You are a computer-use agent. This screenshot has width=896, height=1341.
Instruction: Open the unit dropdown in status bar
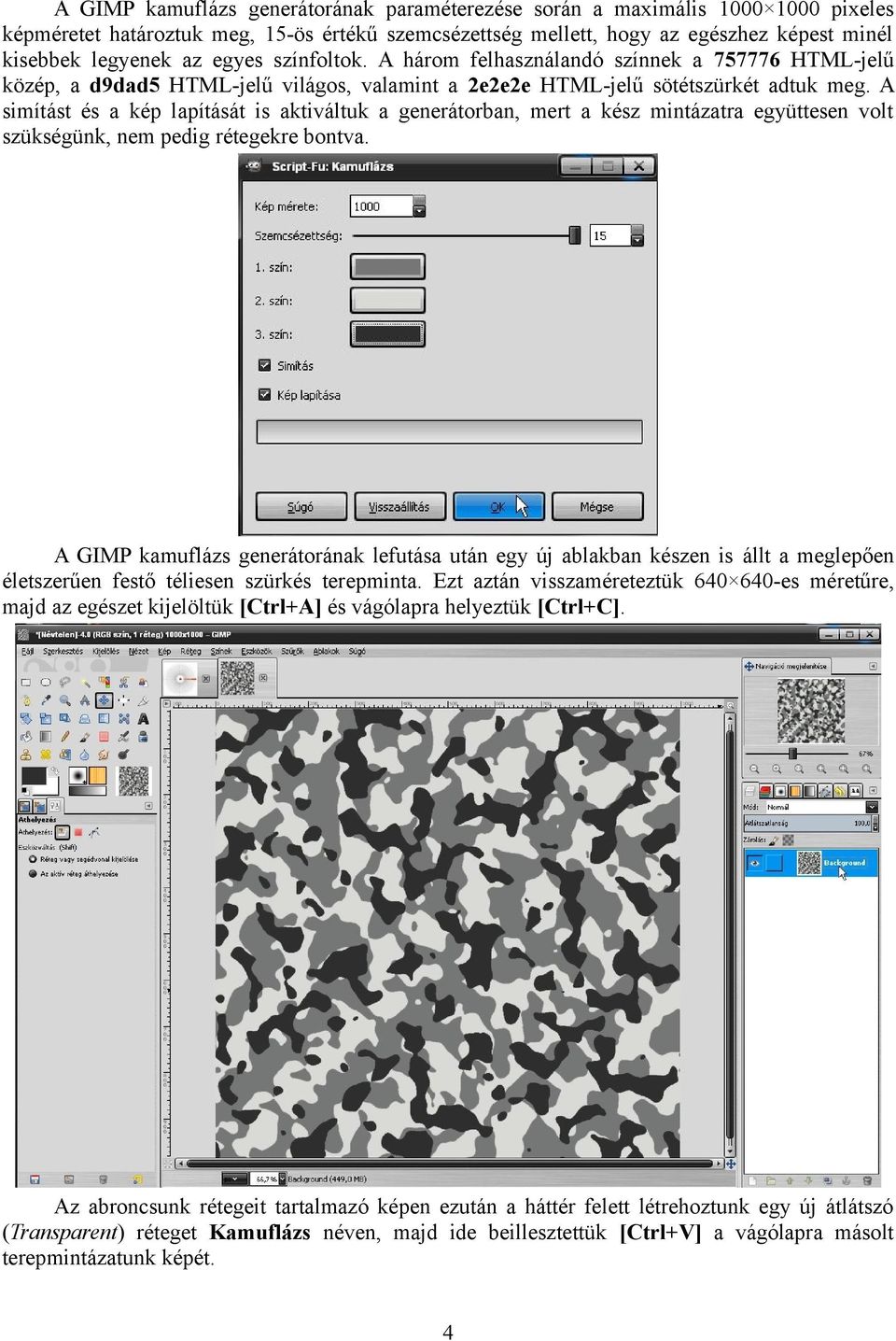click(x=234, y=1179)
